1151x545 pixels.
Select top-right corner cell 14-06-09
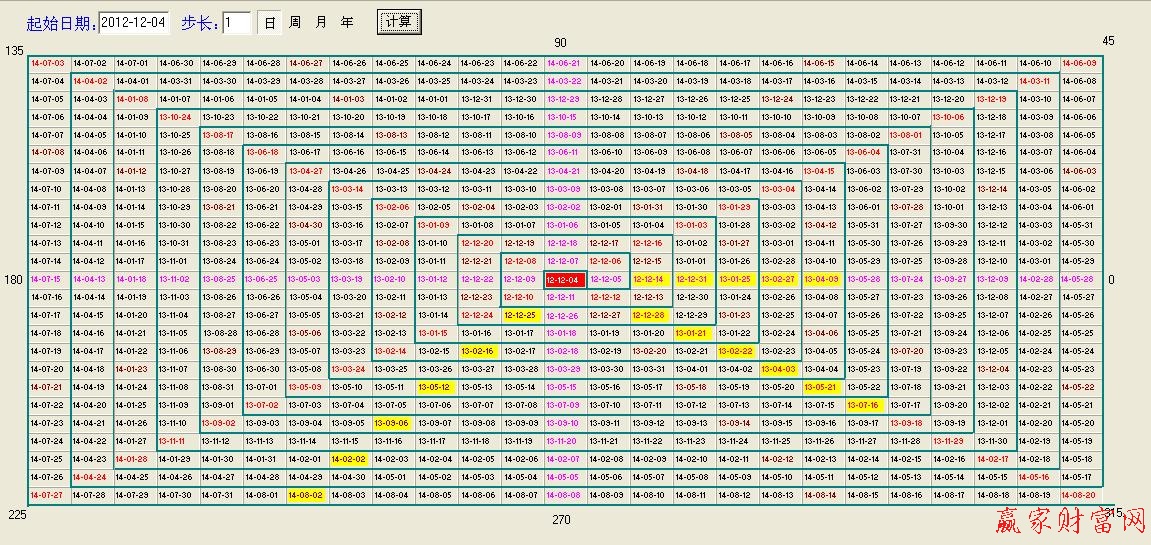coord(1078,63)
